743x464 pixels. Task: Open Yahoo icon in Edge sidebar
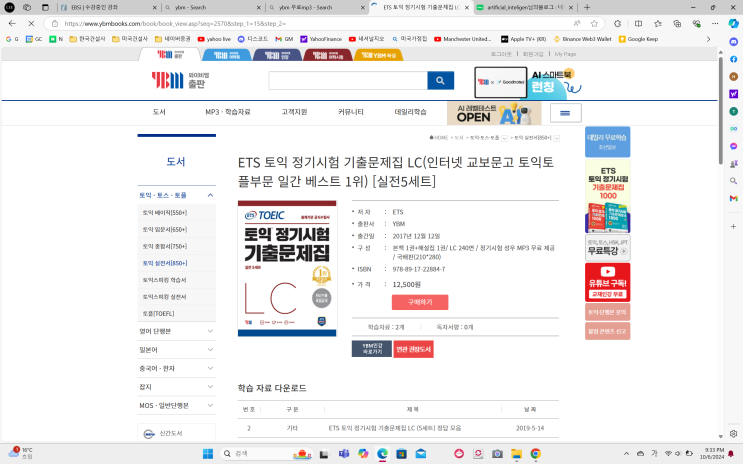pyautogui.click(x=734, y=94)
